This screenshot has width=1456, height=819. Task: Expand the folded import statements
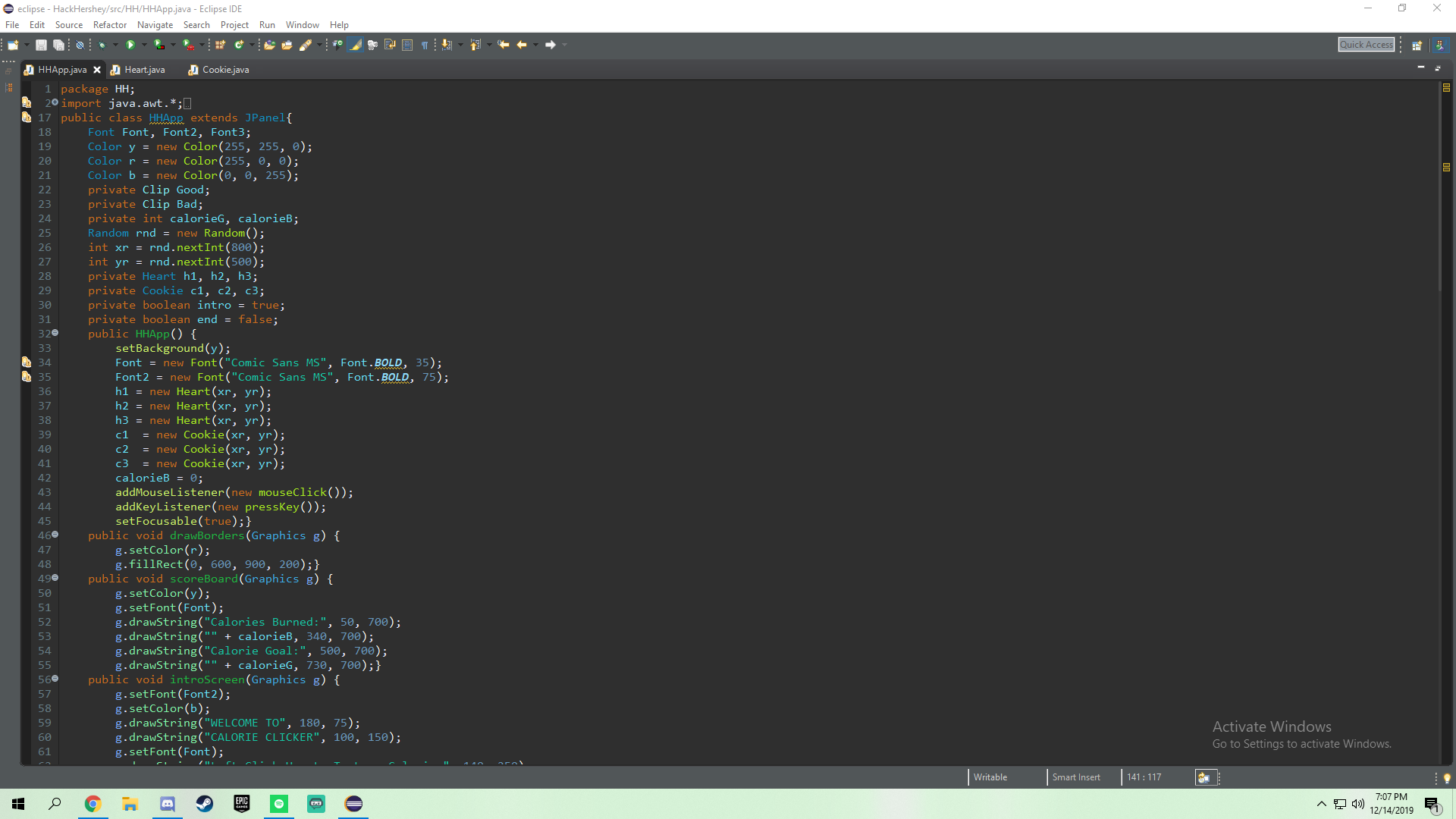(x=55, y=102)
